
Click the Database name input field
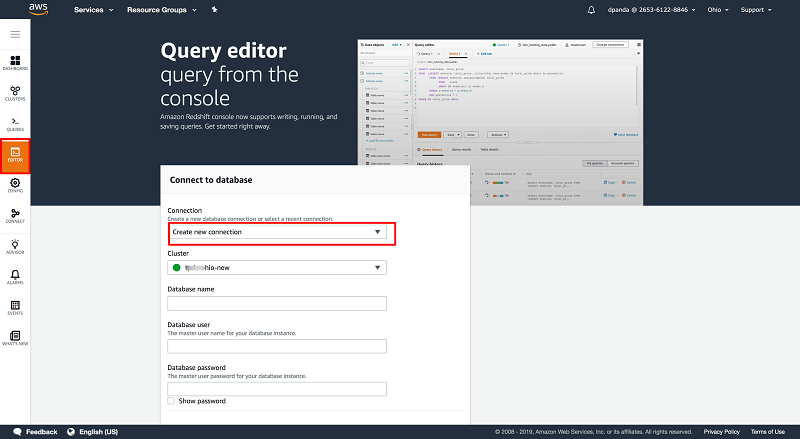(277, 303)
